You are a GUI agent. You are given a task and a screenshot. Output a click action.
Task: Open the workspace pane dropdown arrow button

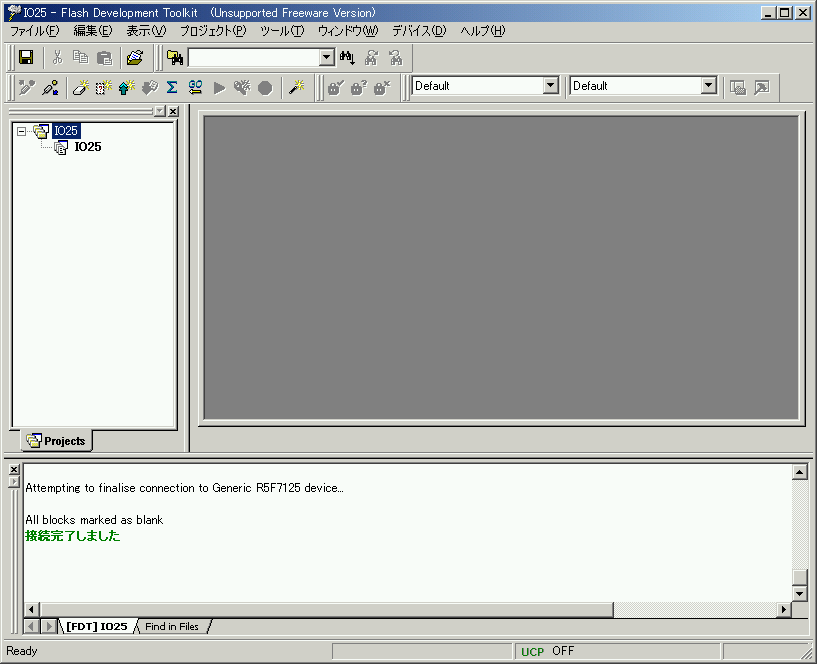click(160, 111)
